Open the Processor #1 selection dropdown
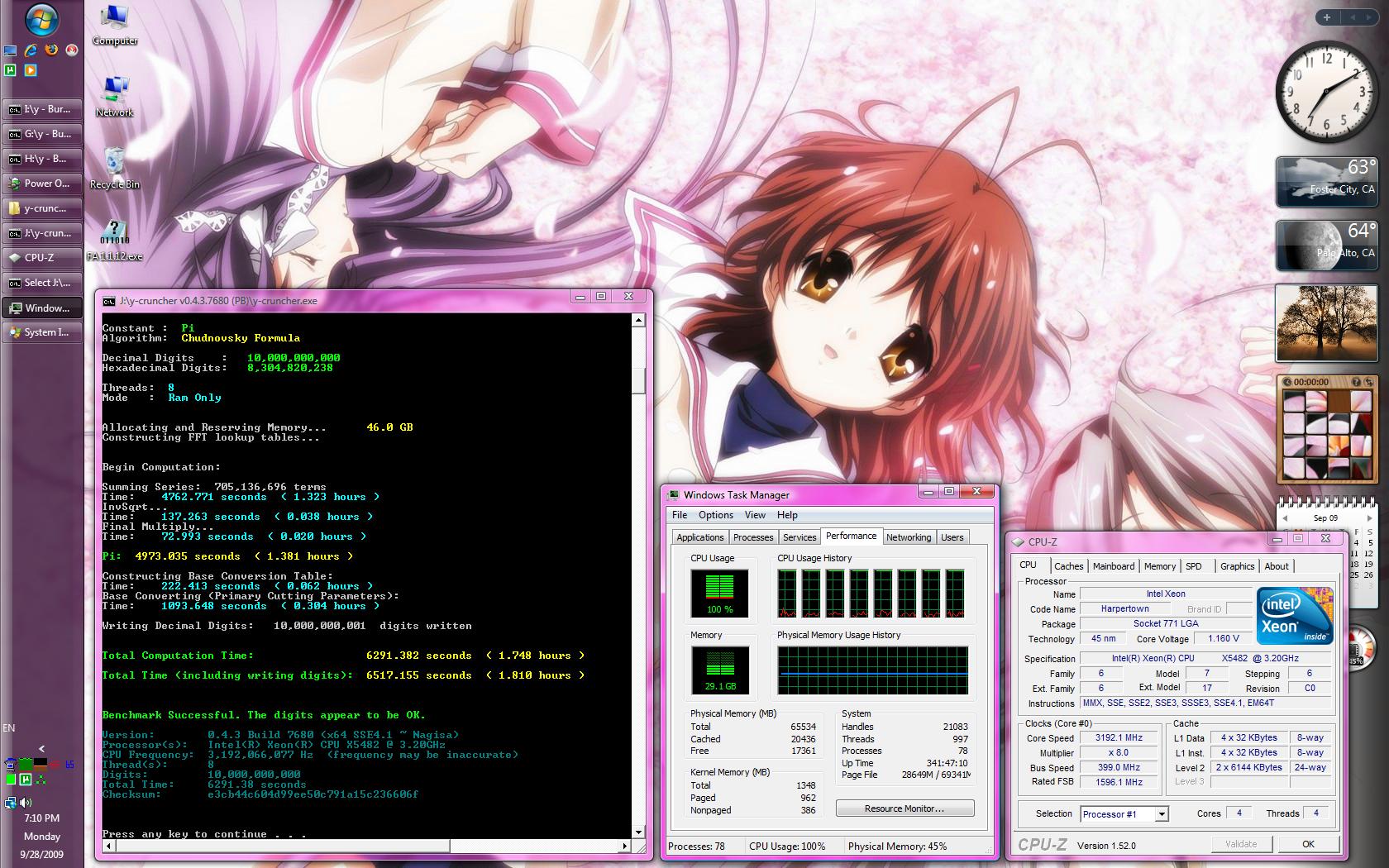 (x=1162, y=814)
